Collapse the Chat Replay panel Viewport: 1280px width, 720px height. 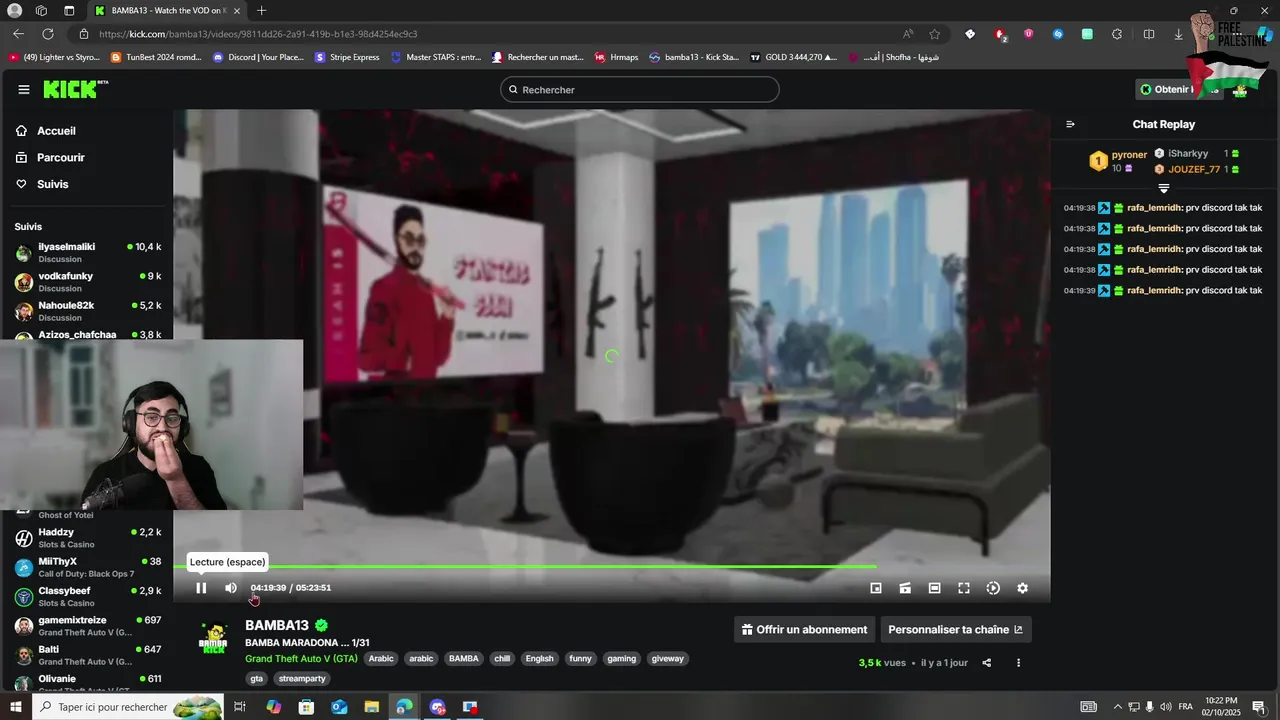(1070, 124)
